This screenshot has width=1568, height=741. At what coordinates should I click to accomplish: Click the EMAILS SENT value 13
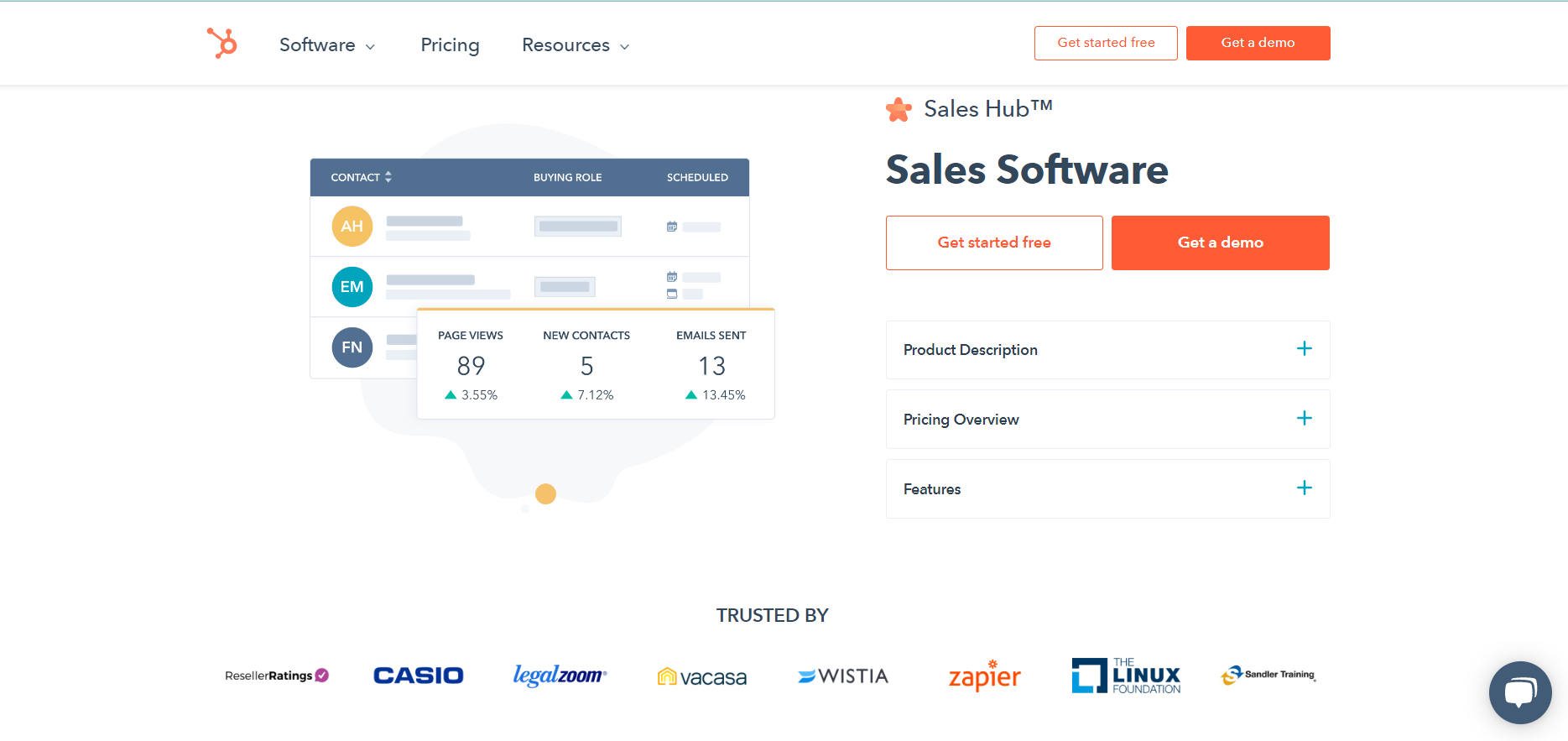click(x=711, y=366)
